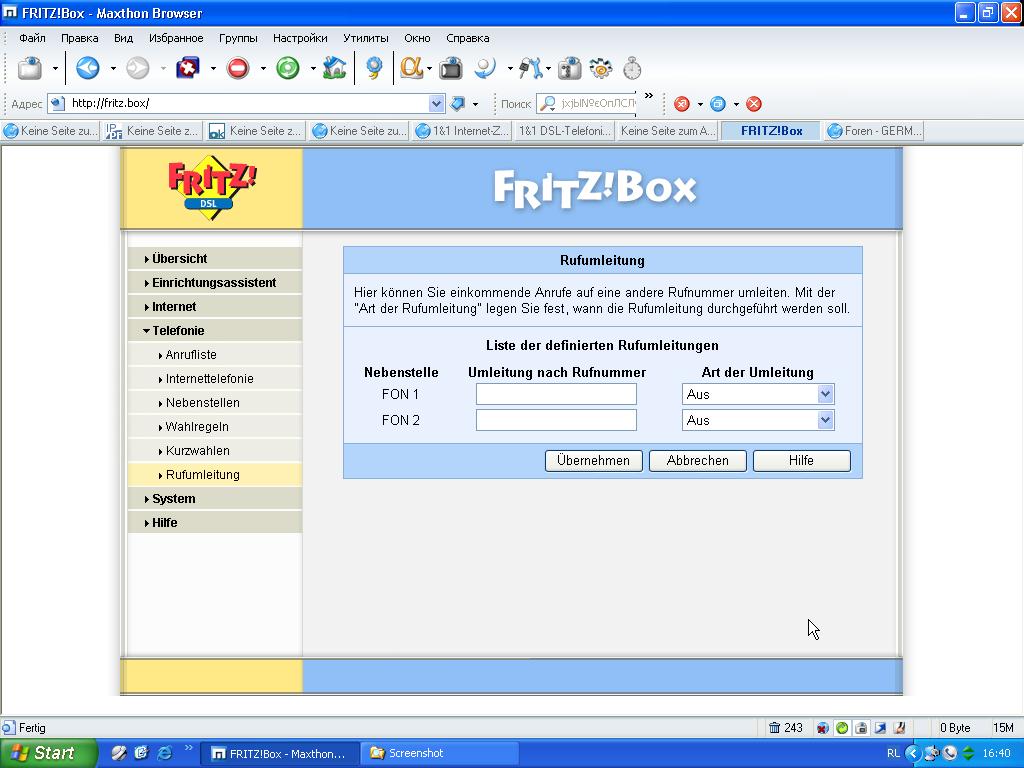Image resolution: width=1024 pixels, height=768 pixels.
Task: Click the orange alpha text-size icon
Action: 411,68
